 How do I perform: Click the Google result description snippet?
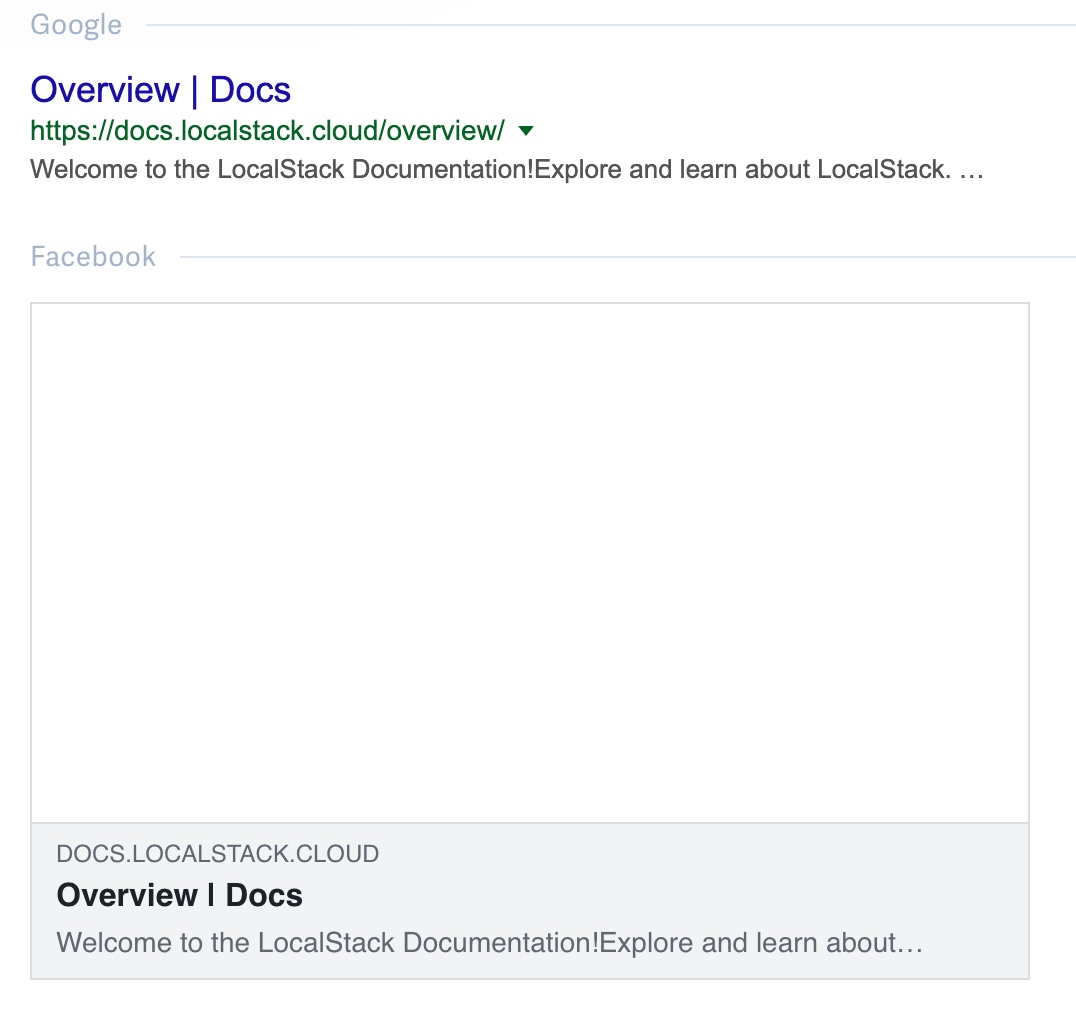(507, 169)
